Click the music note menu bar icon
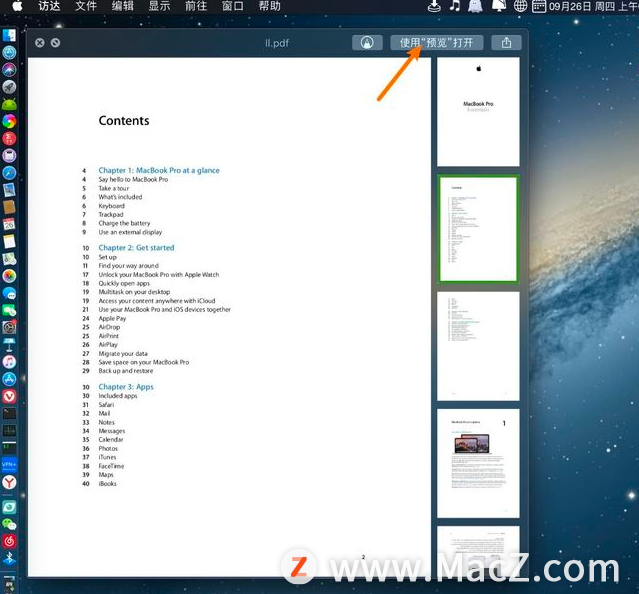This screenshot has height=594, width=639. (x=455, y=6)
